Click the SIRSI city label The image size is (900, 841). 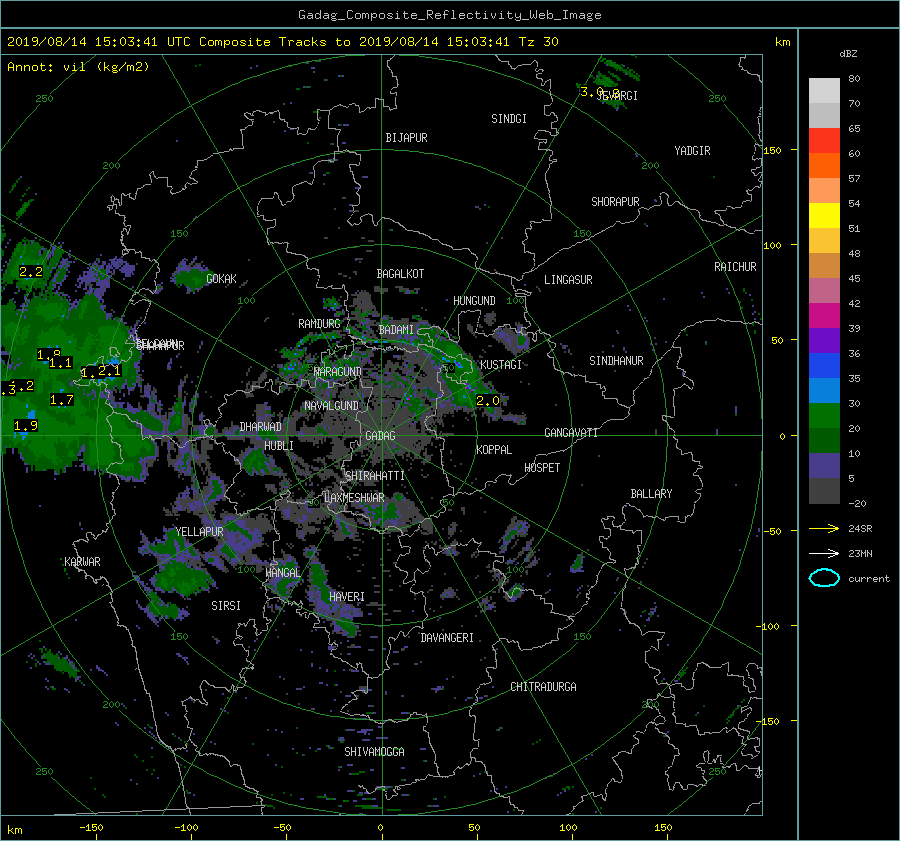point(226,606)
